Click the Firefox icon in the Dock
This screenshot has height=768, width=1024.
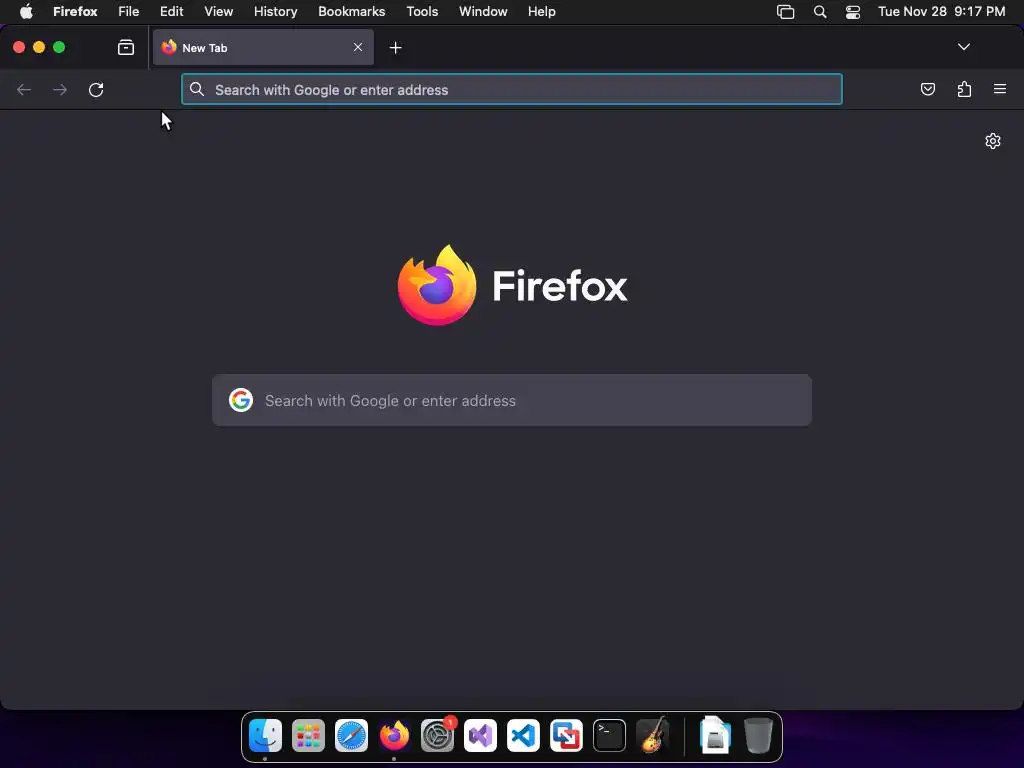(394, 735)
